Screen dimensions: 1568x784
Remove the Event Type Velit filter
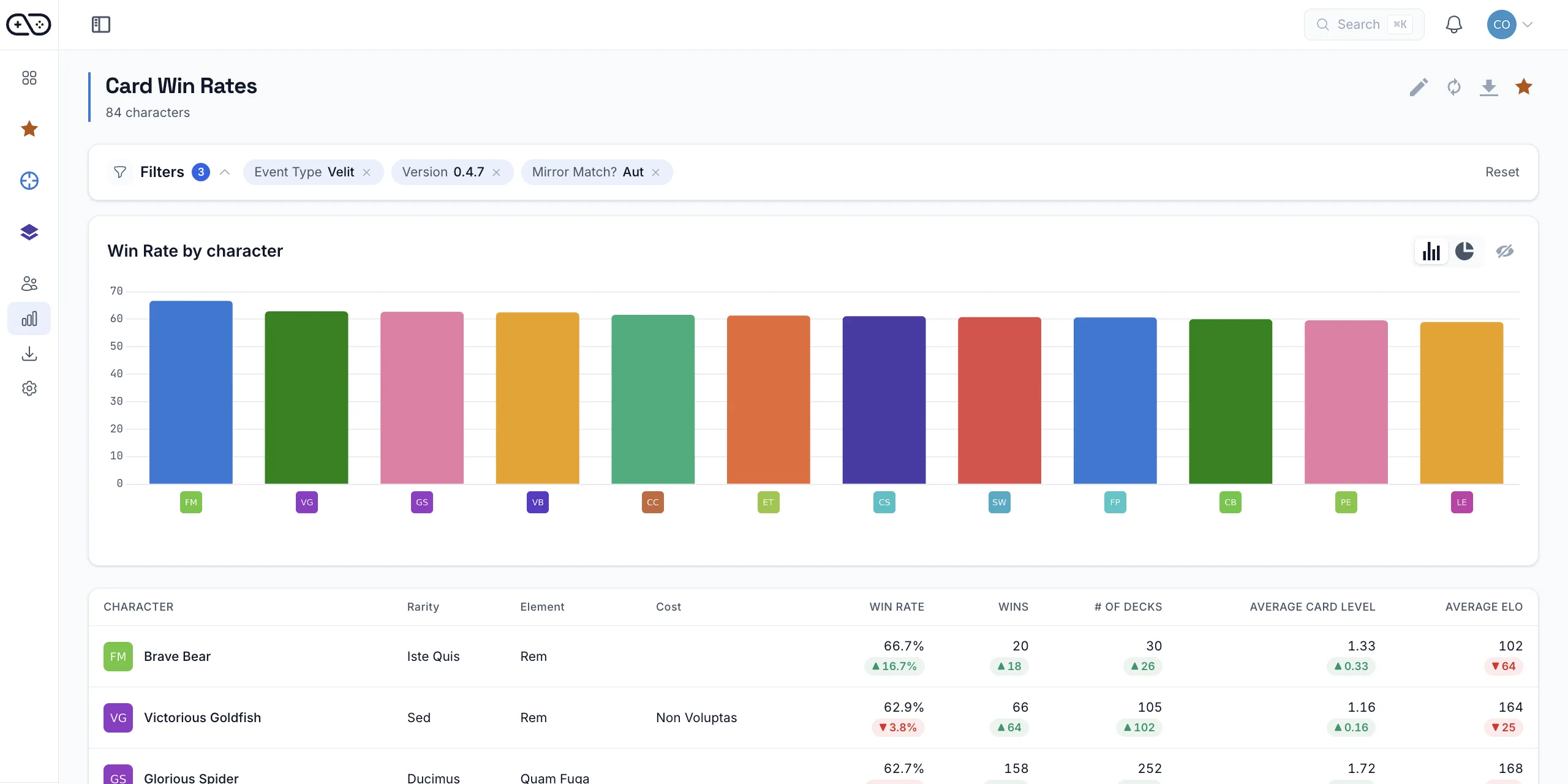click(366, 173)
